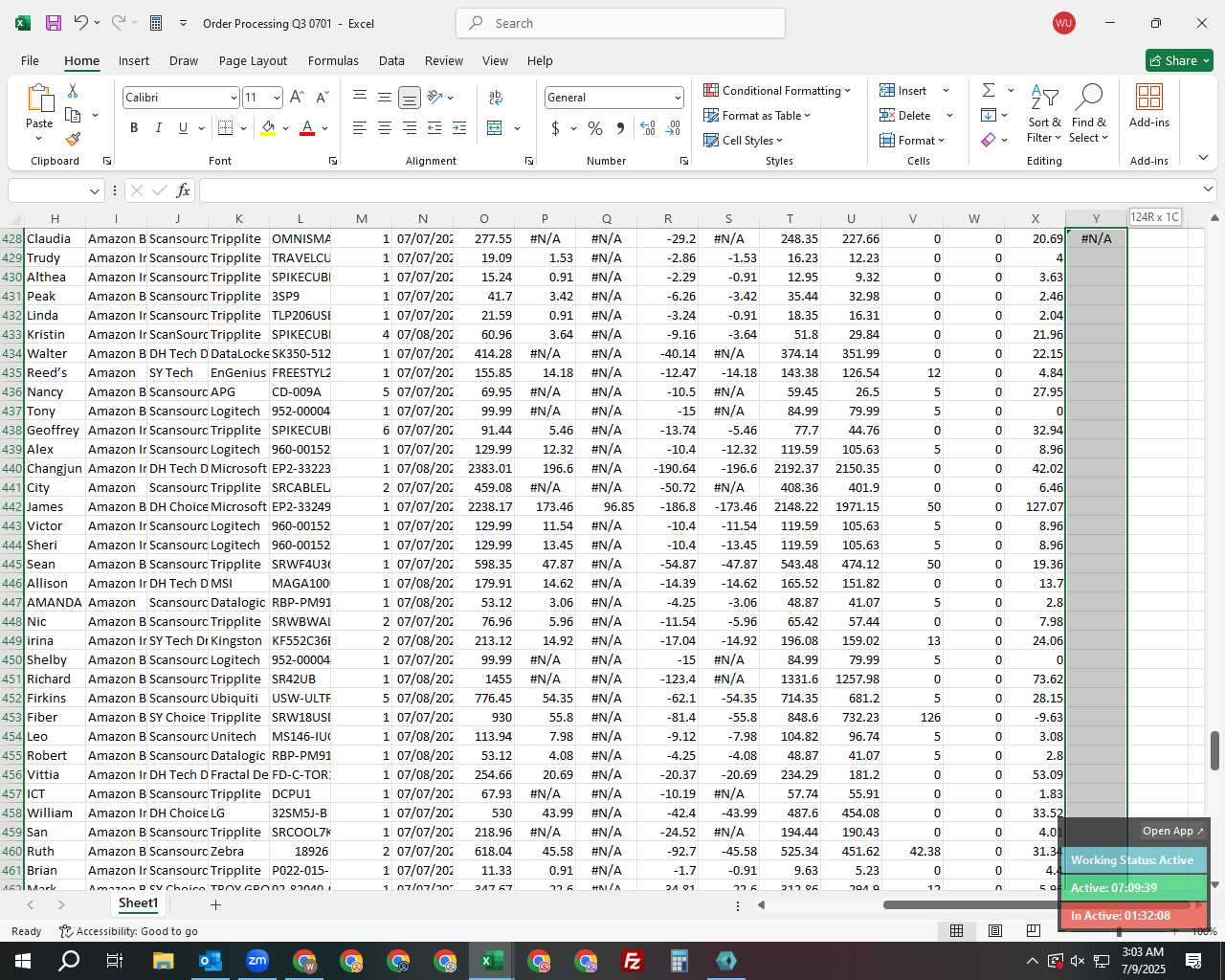This screenshot has width=1225, height=980.
Task: Switch to the Review tab
Action: (x=444, y=60)
